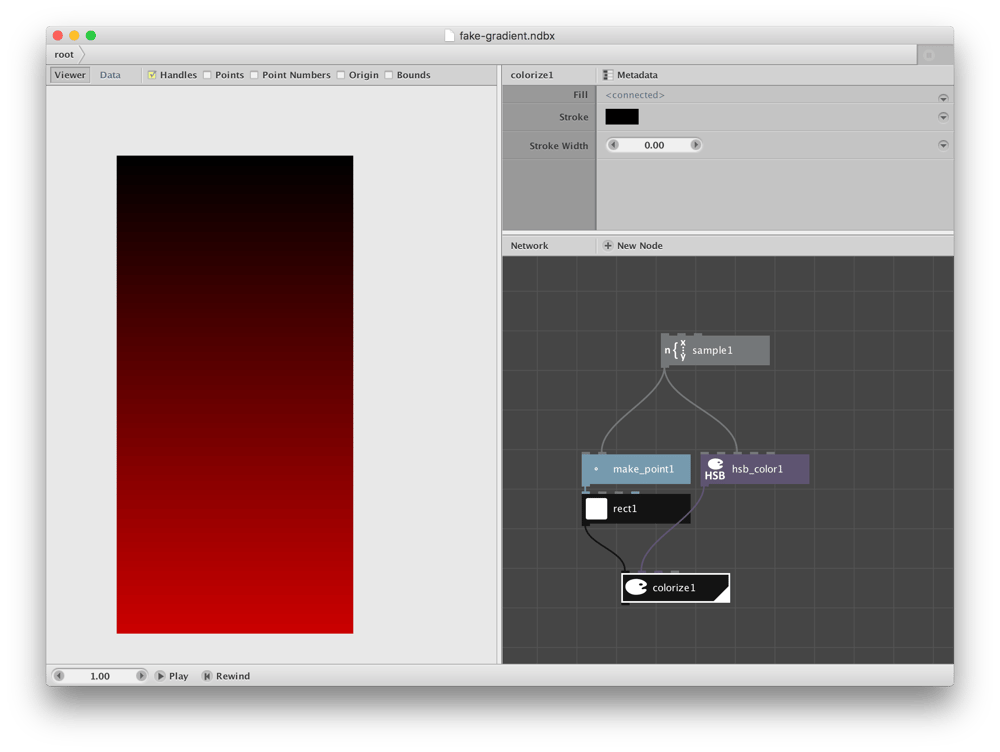Click the New Node button label
Screen dimensions: 1000x752
point(640,246)
